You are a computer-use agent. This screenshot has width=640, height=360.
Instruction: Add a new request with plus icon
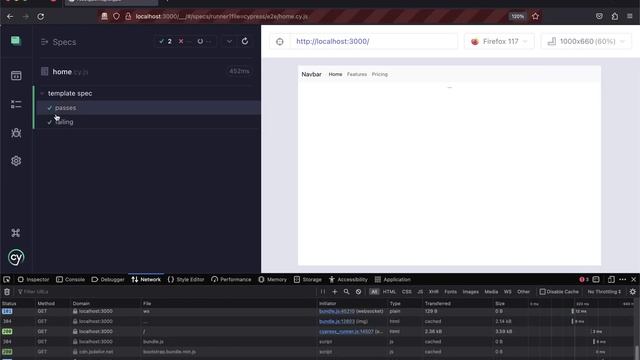coord(335,292)
